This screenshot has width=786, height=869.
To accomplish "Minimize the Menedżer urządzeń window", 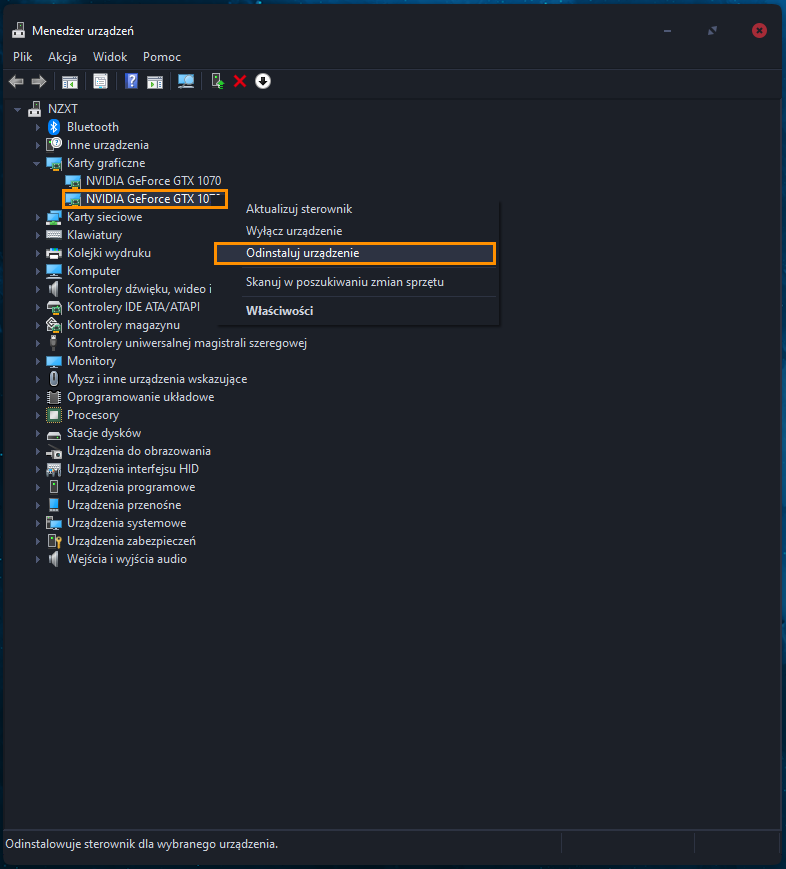I will (667, 31).
